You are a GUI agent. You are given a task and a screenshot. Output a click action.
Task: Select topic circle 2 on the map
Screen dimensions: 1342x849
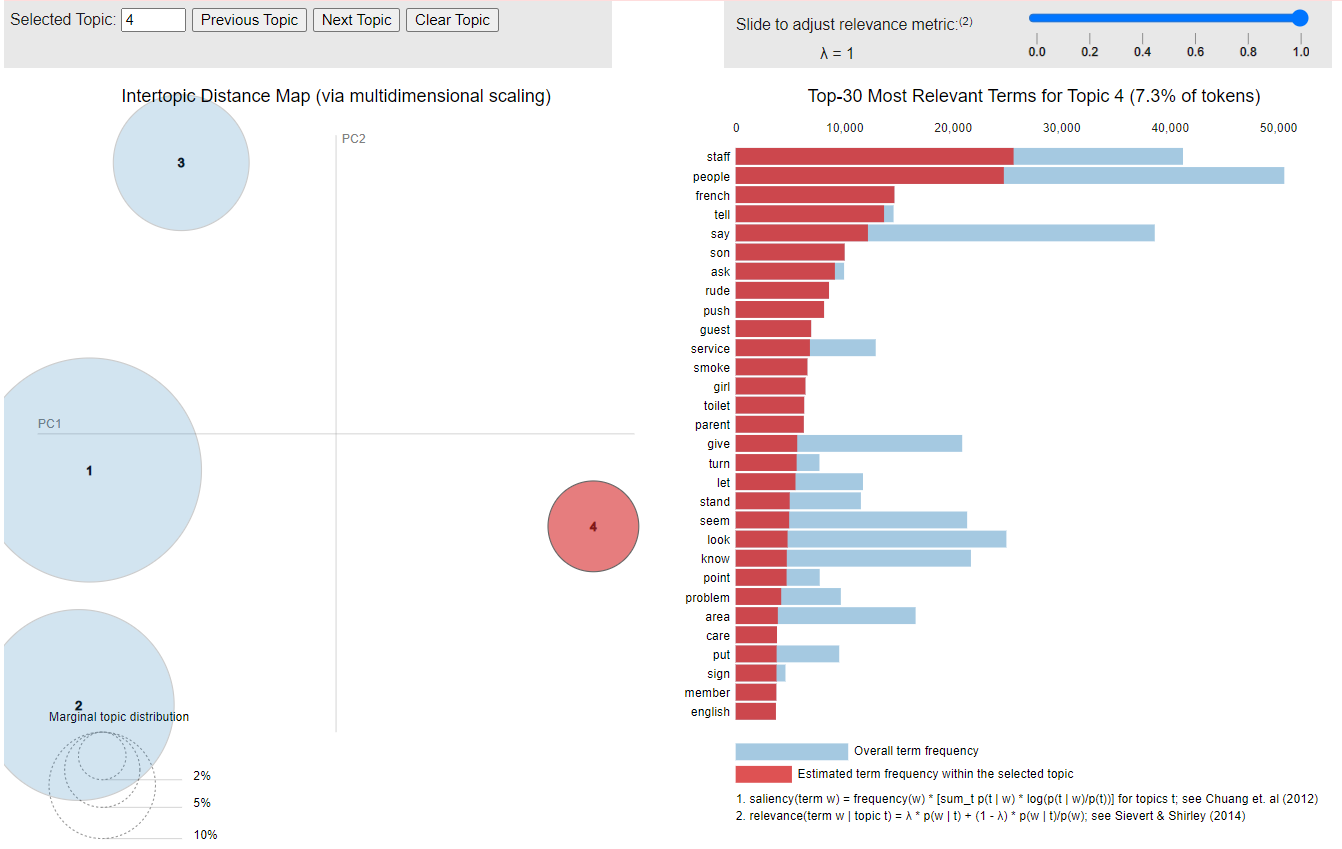pyautogui.click(x=79, y=705)
